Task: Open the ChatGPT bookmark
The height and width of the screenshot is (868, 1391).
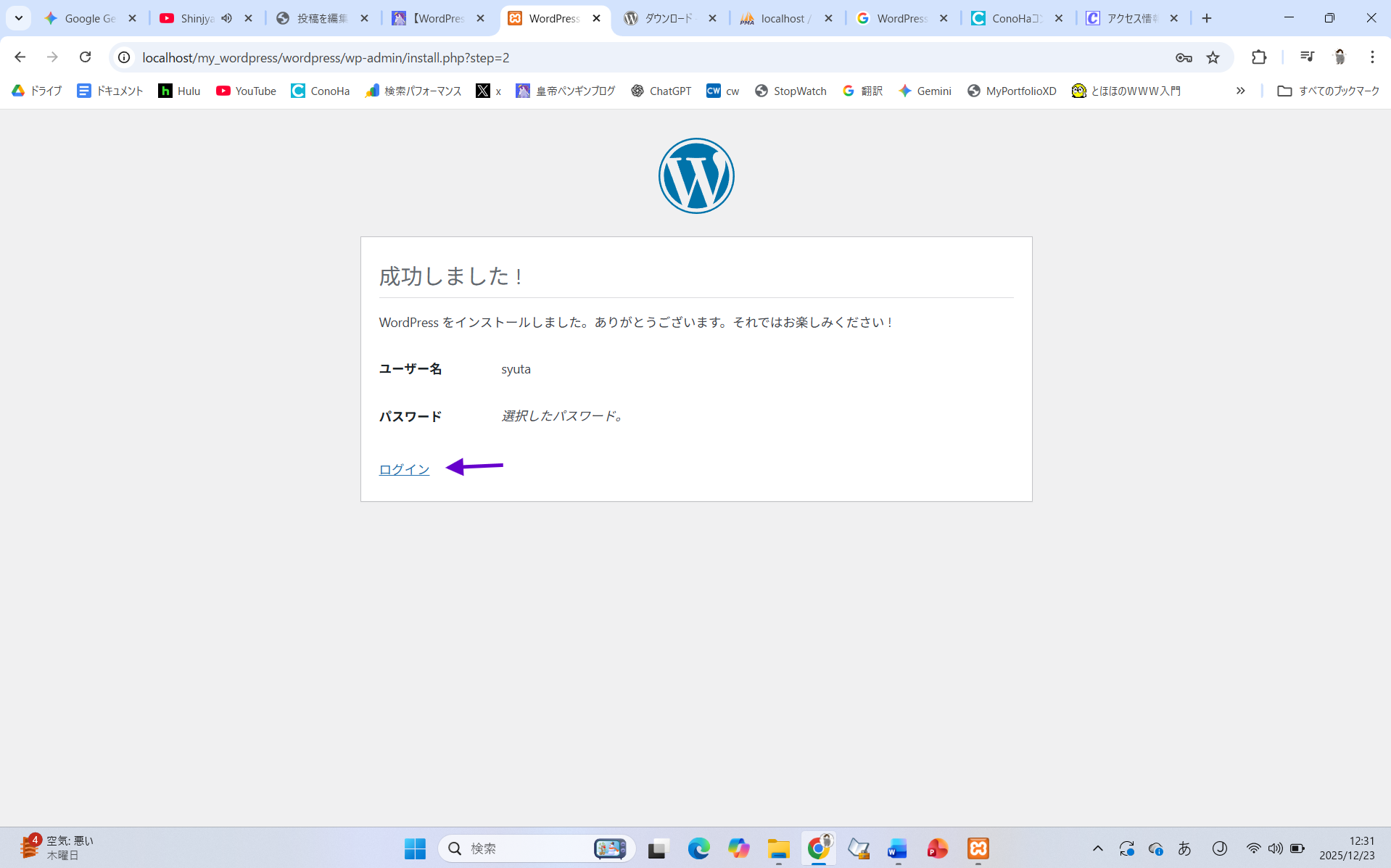Action: tap(661, 91)
